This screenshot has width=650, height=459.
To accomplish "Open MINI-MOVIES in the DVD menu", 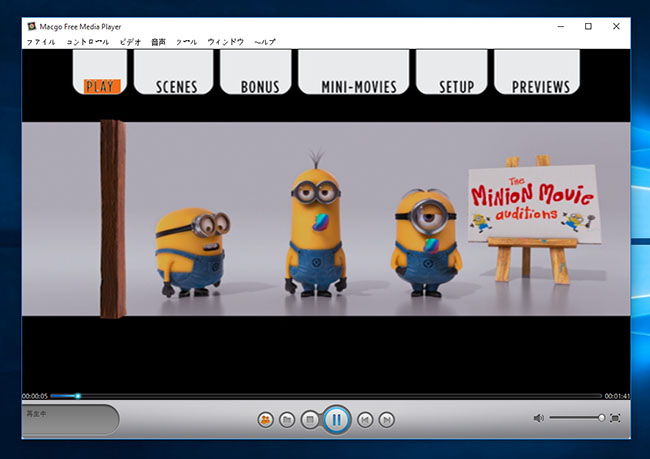I will click(x=358, y=87).
